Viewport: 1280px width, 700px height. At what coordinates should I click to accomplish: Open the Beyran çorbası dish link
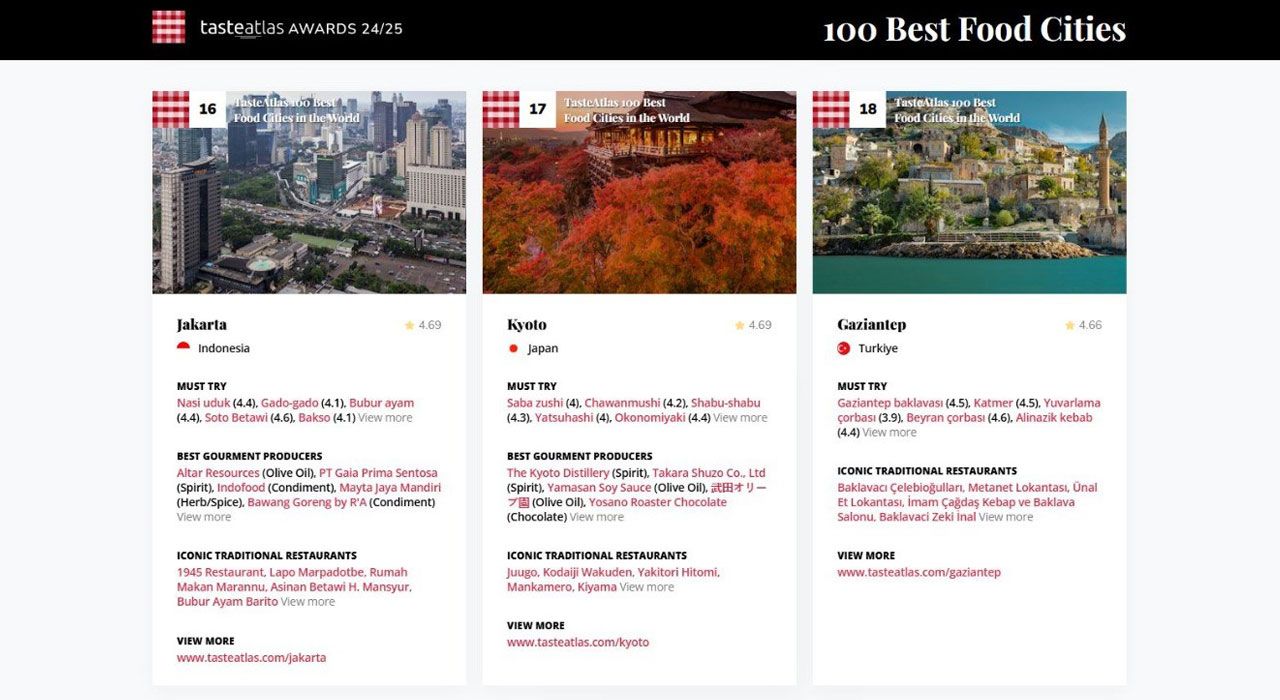[945, 418]
